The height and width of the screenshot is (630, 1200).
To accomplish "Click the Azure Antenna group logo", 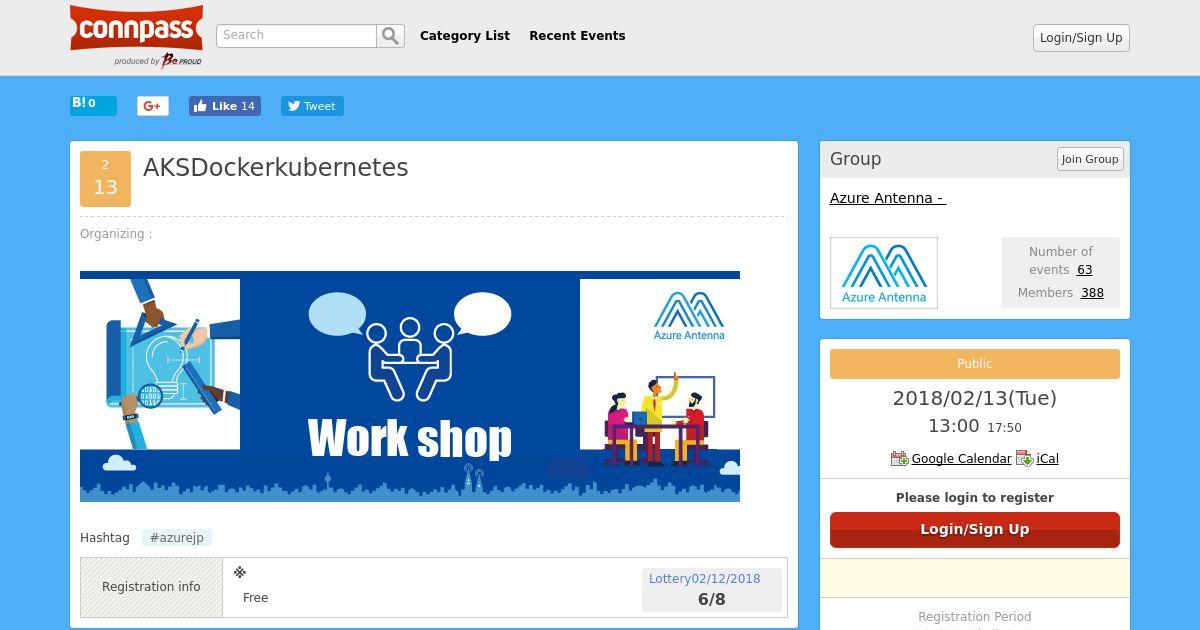I will pyautogui.click(x=884, y=272).
